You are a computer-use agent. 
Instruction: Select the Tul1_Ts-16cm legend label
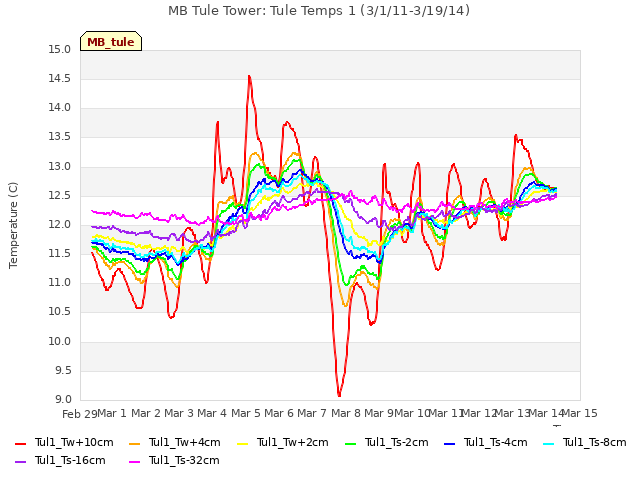tap(70, 460)
